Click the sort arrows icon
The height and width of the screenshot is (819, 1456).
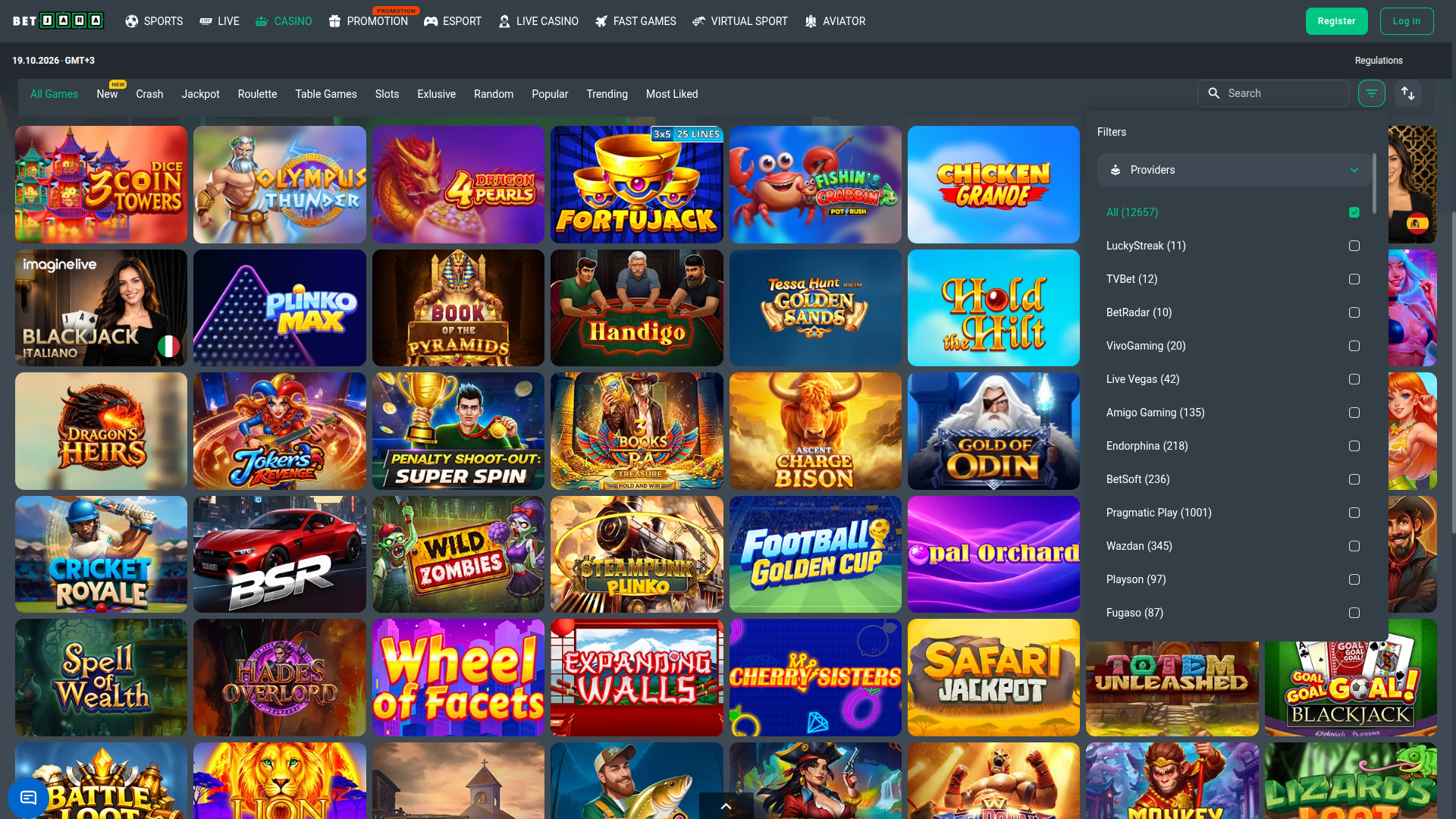click(1408, 93)
